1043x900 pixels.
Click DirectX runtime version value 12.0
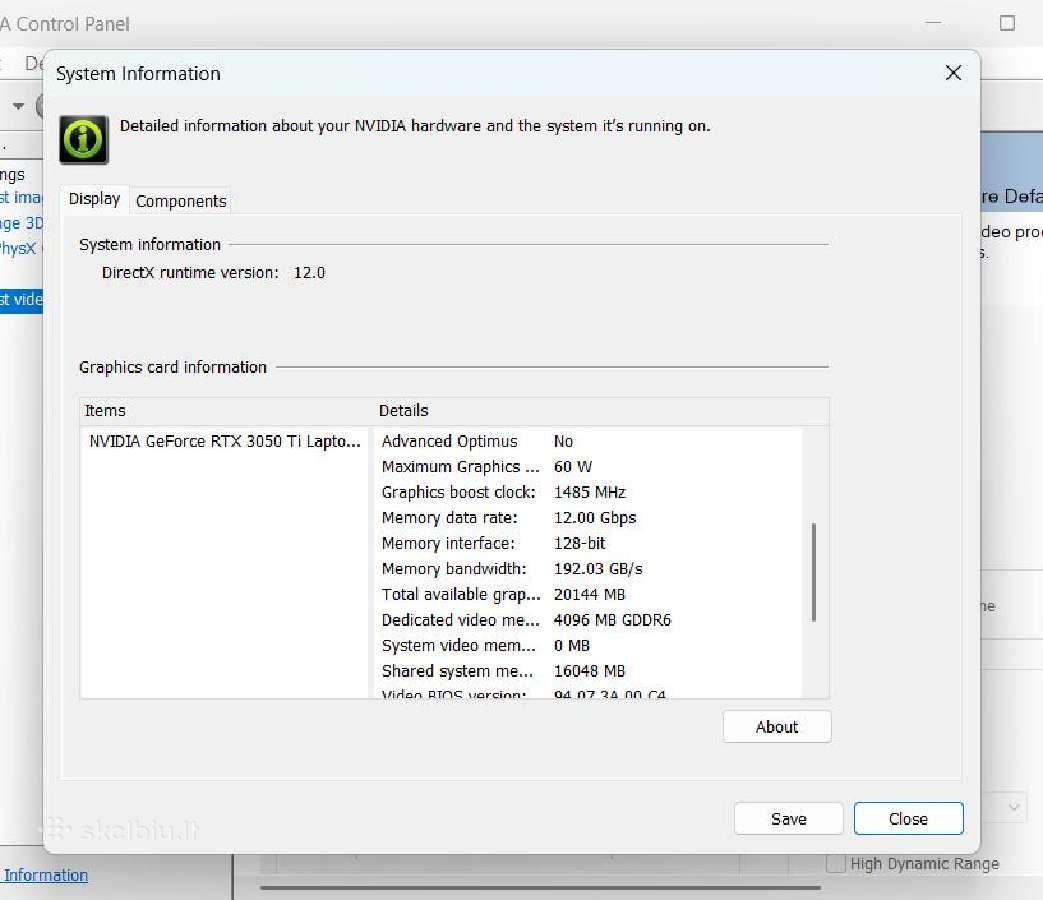click(309, 273)
